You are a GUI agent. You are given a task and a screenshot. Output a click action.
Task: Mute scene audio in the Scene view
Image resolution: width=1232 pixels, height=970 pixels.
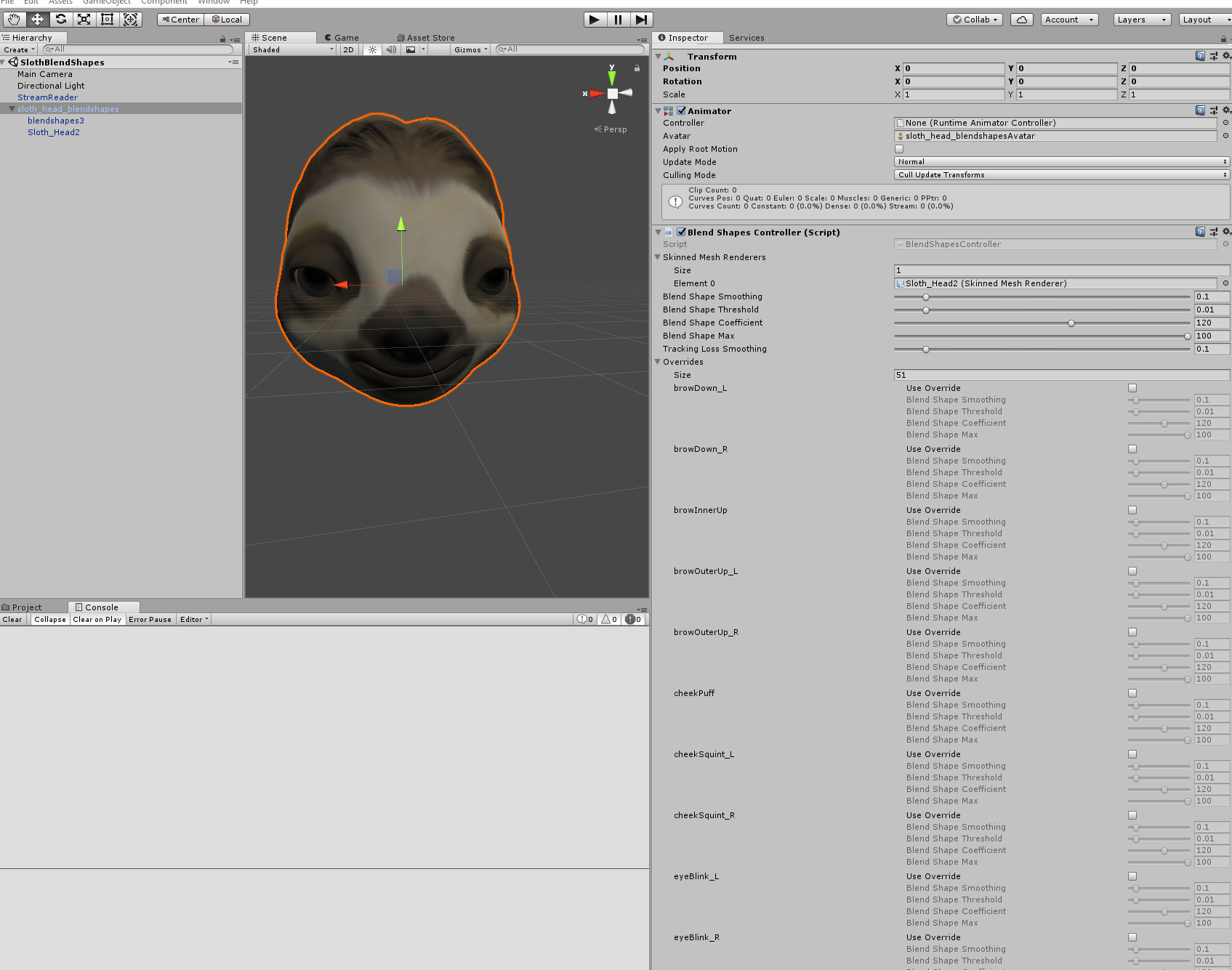[391, 49]
